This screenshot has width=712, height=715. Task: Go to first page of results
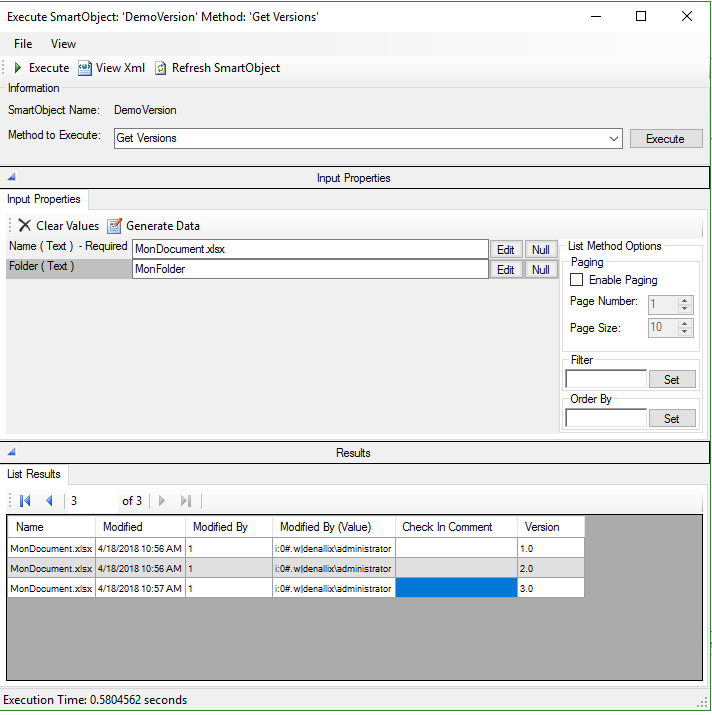pos(25,501)
